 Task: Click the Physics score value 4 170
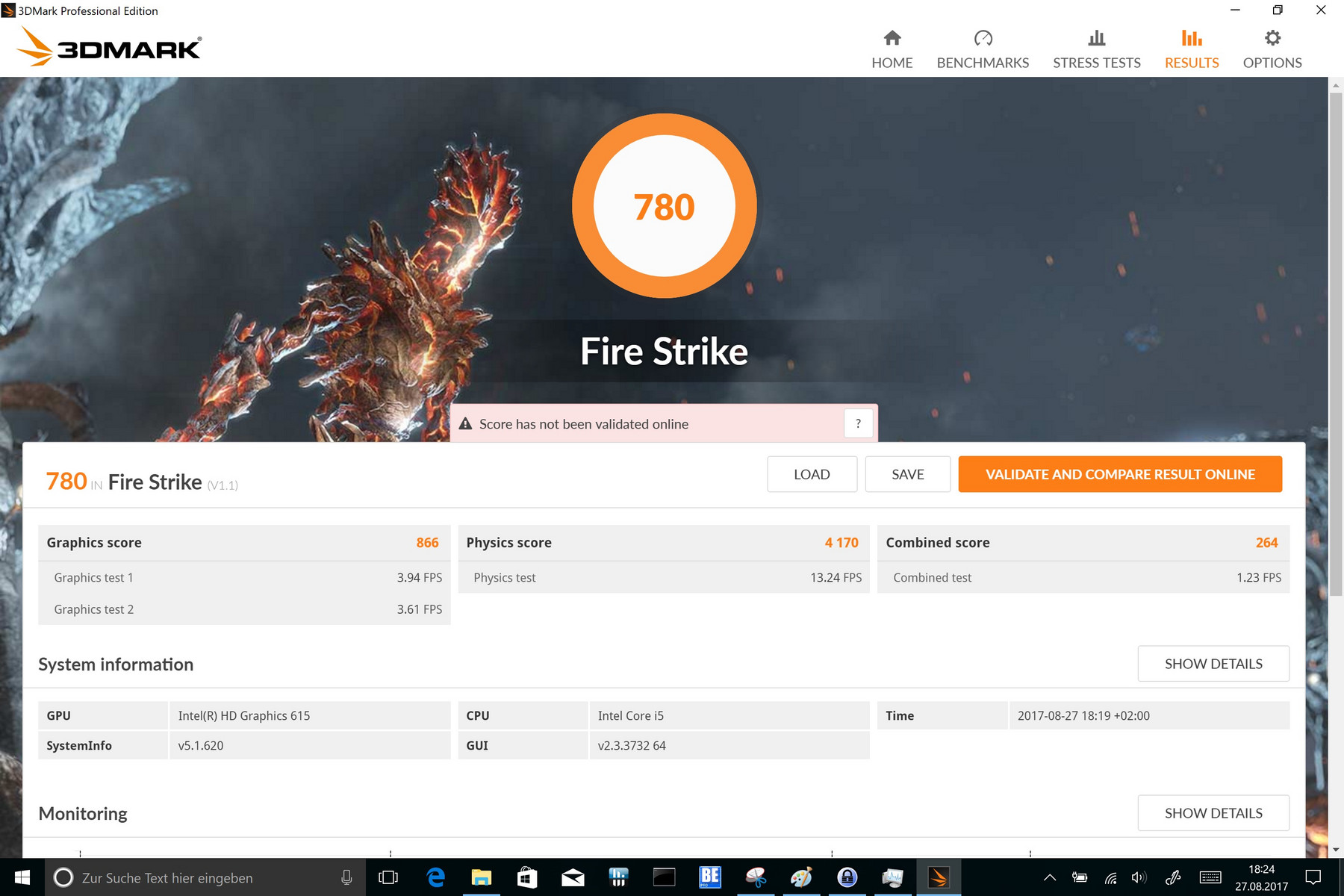pos(841,543)
